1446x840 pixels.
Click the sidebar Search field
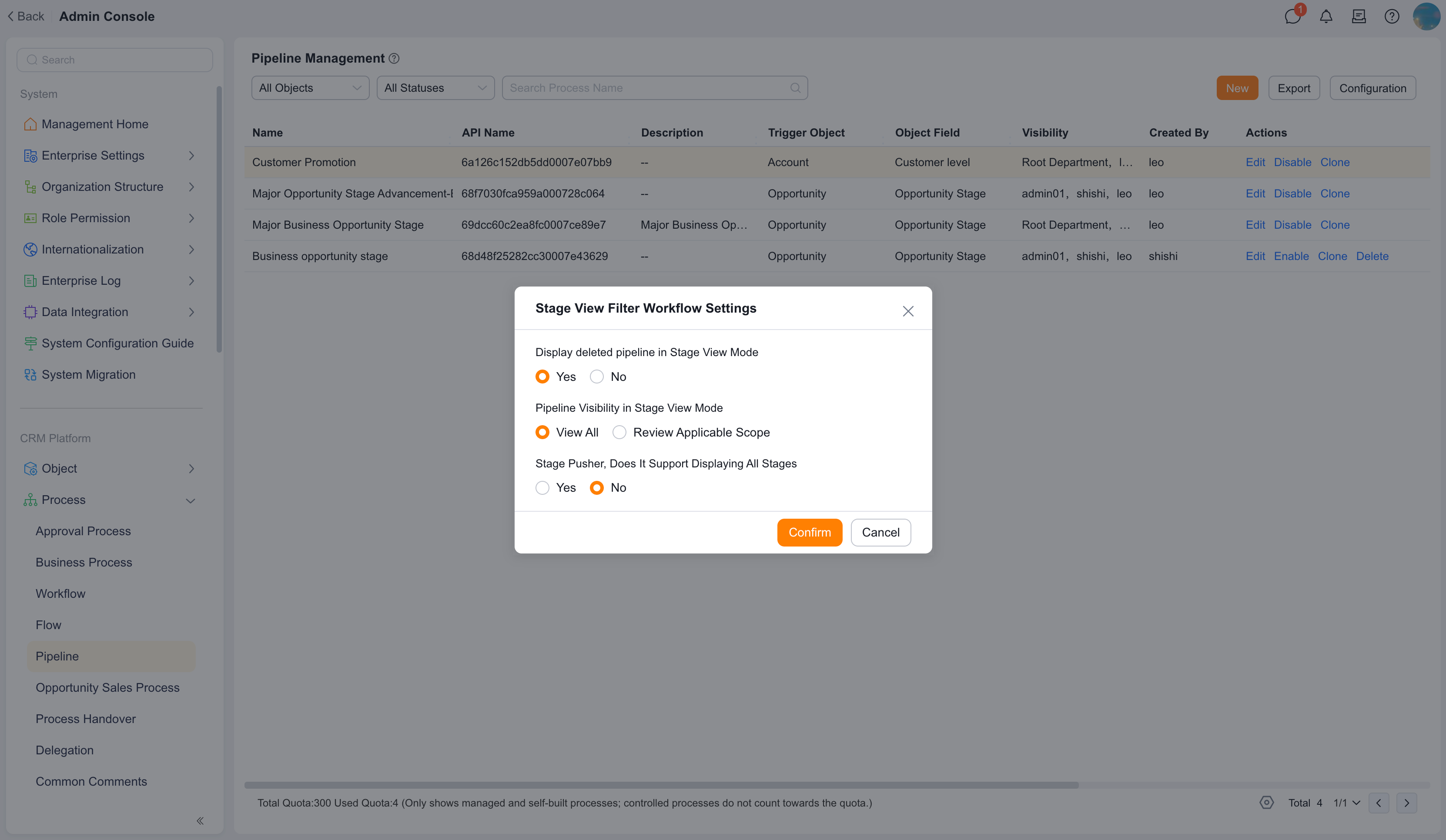(x=115, y=60)
